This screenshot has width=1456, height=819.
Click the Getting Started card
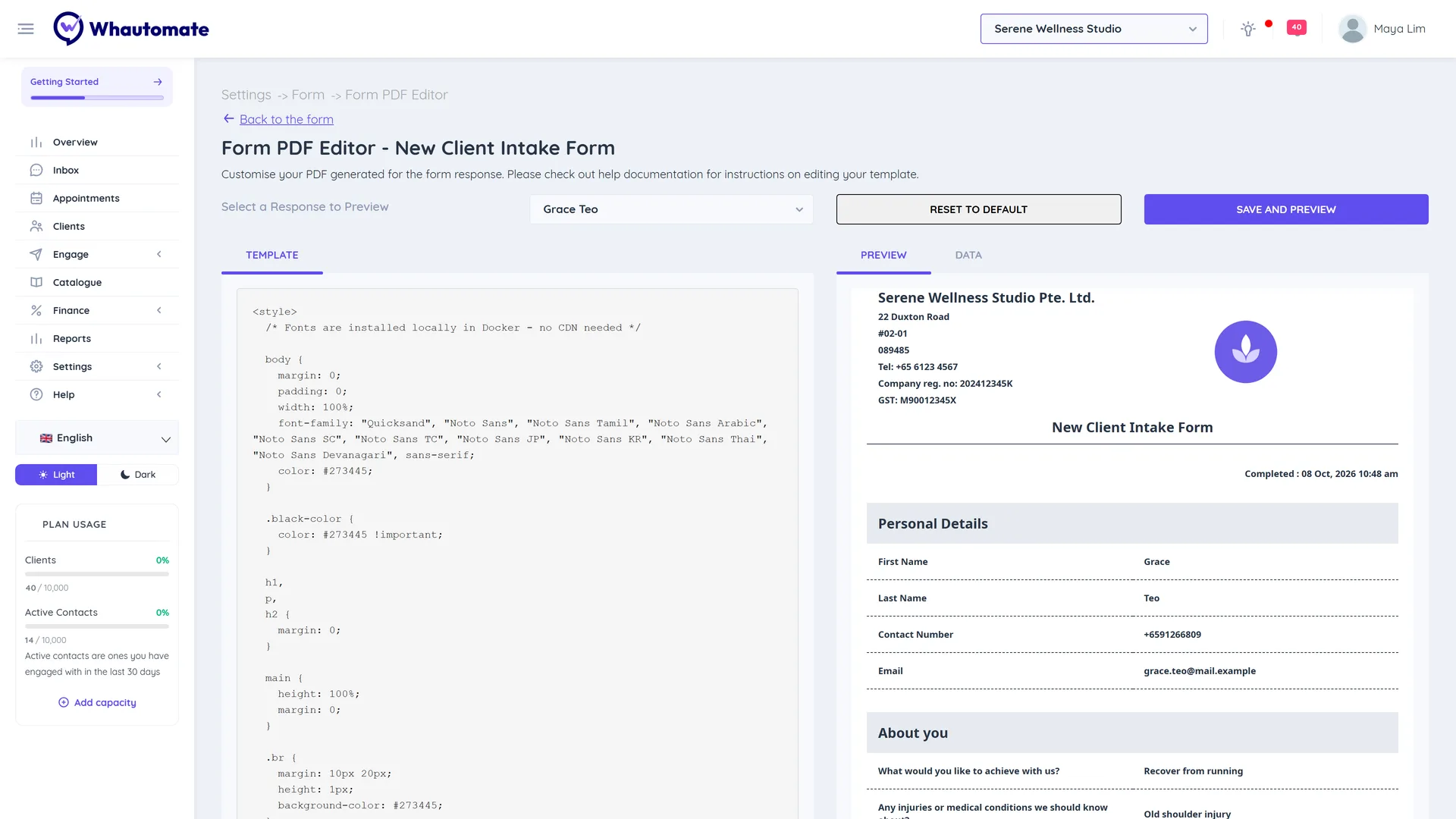tap(97, 86)
